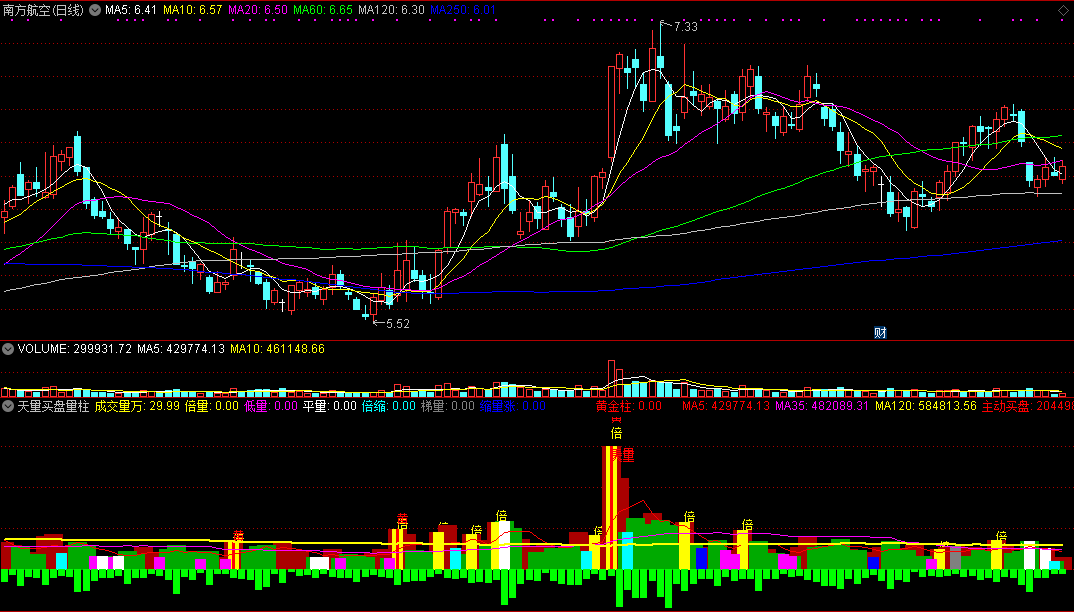Click the 7.33 high price annotation

click(686, 27)
